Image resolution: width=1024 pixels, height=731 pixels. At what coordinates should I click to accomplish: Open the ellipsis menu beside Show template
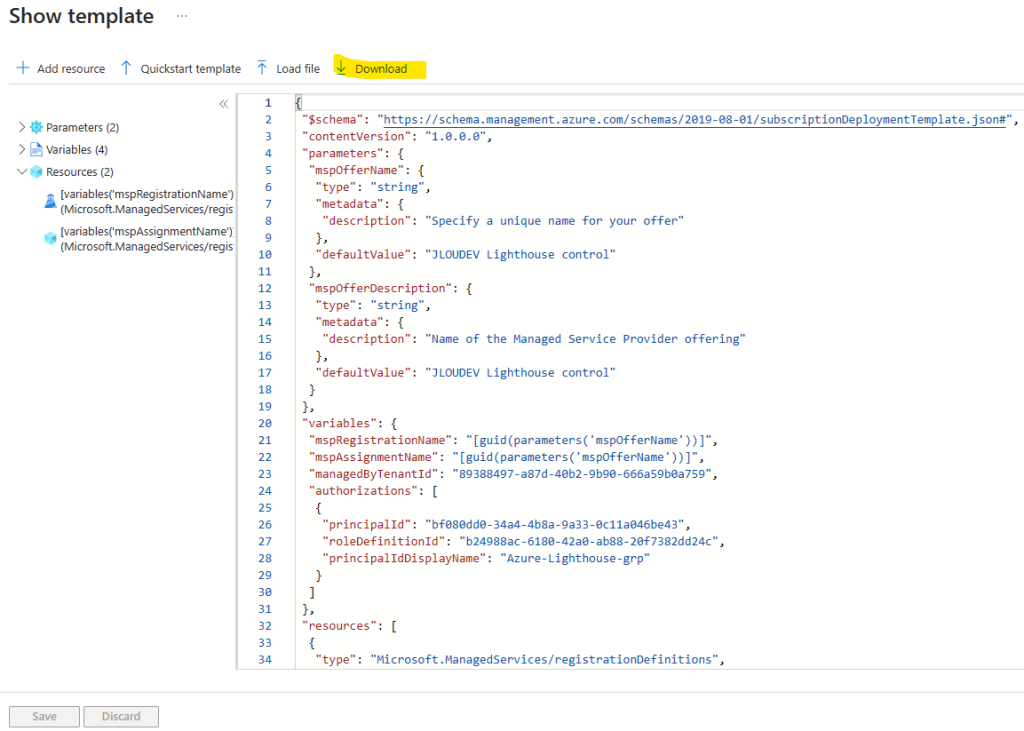[182, 16]
